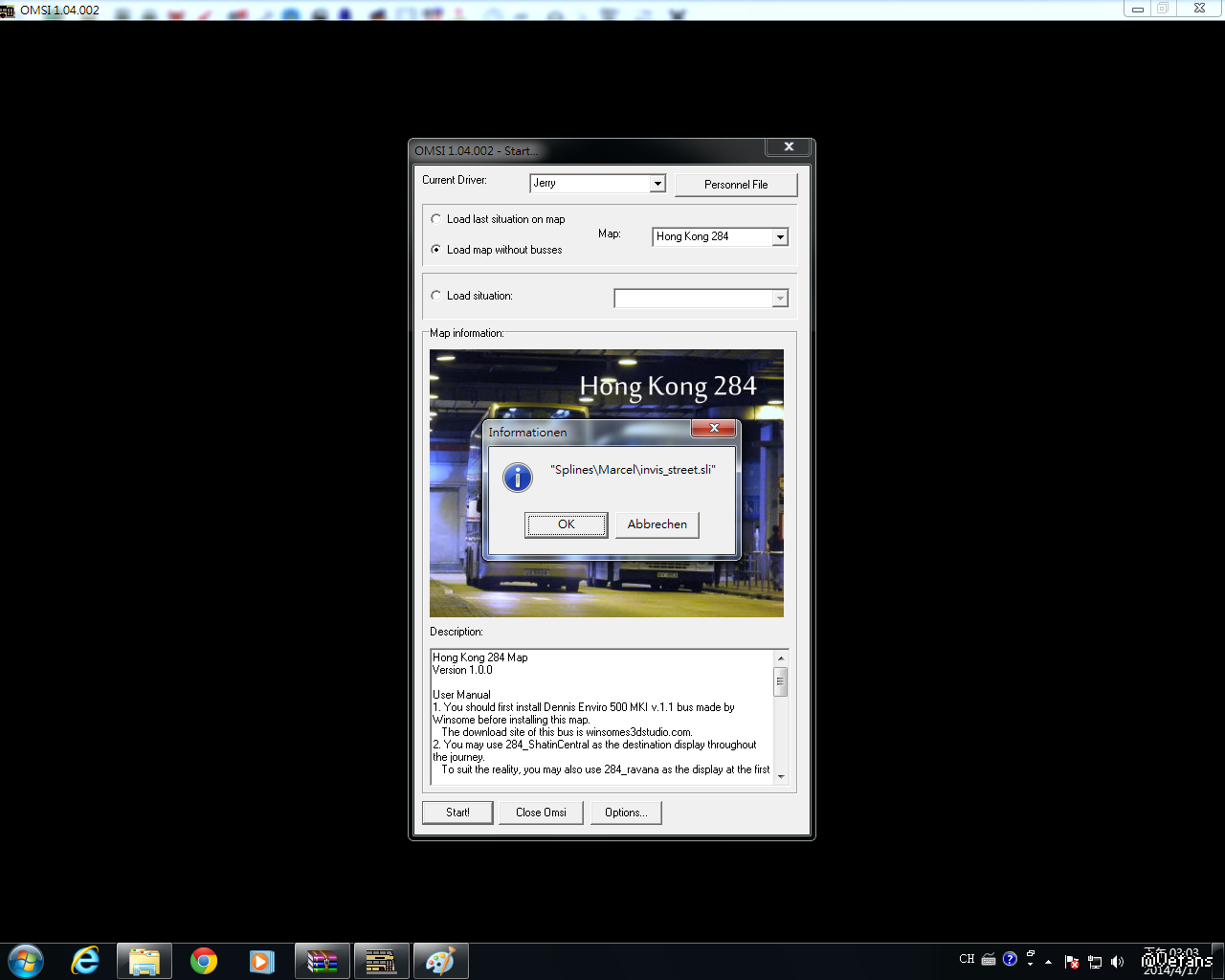This screenshot has height=980, width=1225.
Task: Click the Windows Start orb
Action: (x=26, y=961)
